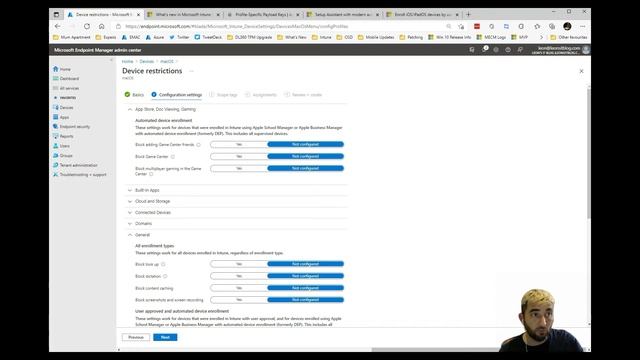Click the browser Back arrow
640x360 pixels.
pyautogui.click(x=58, y=26)
